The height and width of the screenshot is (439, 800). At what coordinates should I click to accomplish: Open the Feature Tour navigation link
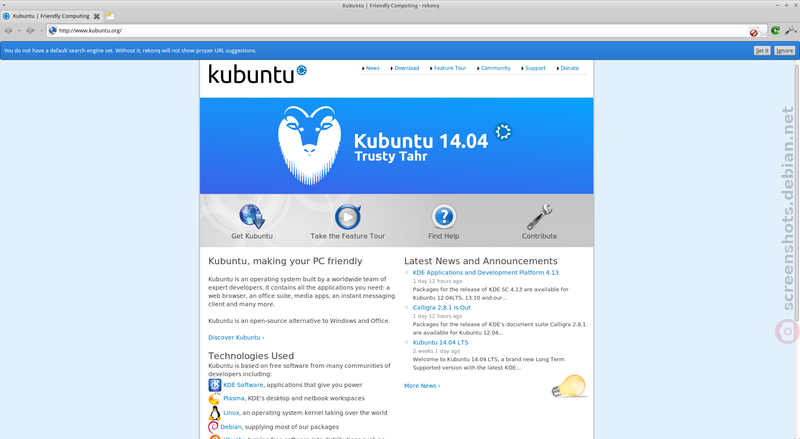click(x=450, y=68)
